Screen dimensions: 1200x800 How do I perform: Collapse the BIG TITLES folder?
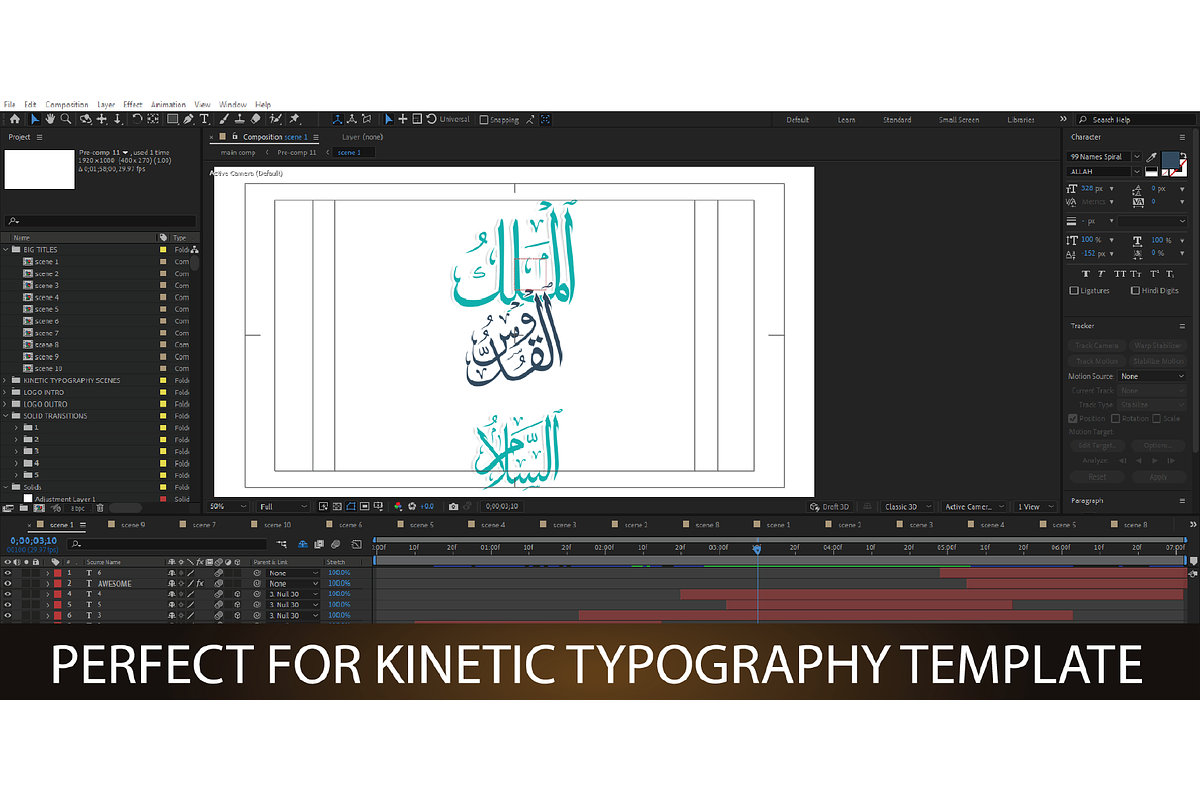(x=6, y=250)
